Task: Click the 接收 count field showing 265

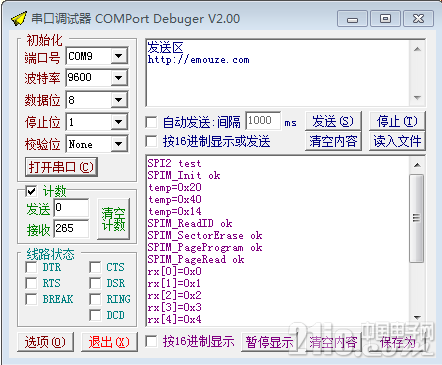Action: [x=72, y=228]
